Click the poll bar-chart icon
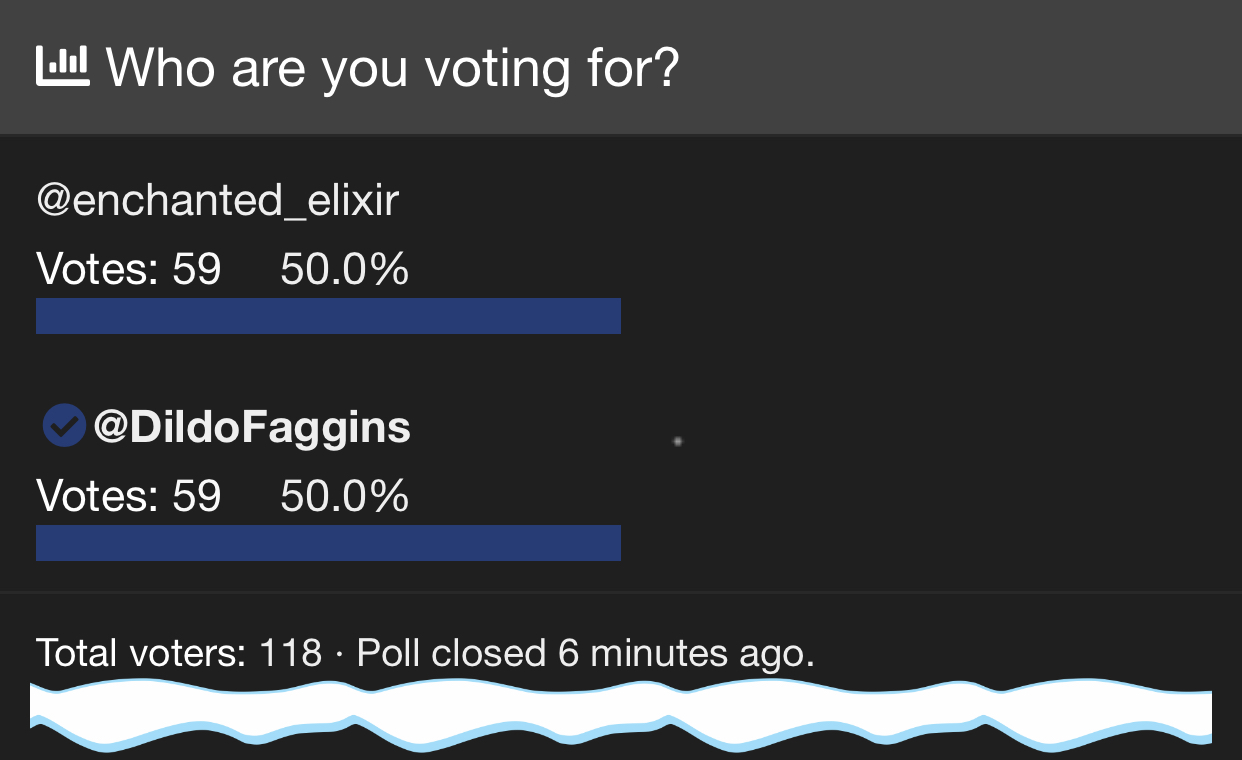This screenshot has width=1242, height=760. click(x=63, y=66)
